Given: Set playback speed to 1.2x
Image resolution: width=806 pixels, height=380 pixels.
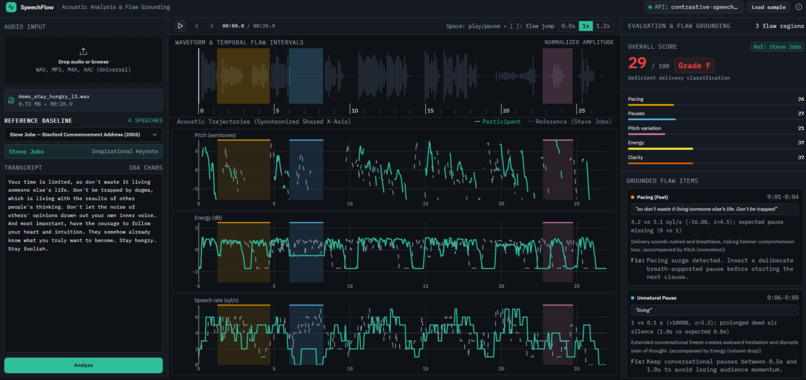Looking at the screenshot, I should (x=603, y=26).
